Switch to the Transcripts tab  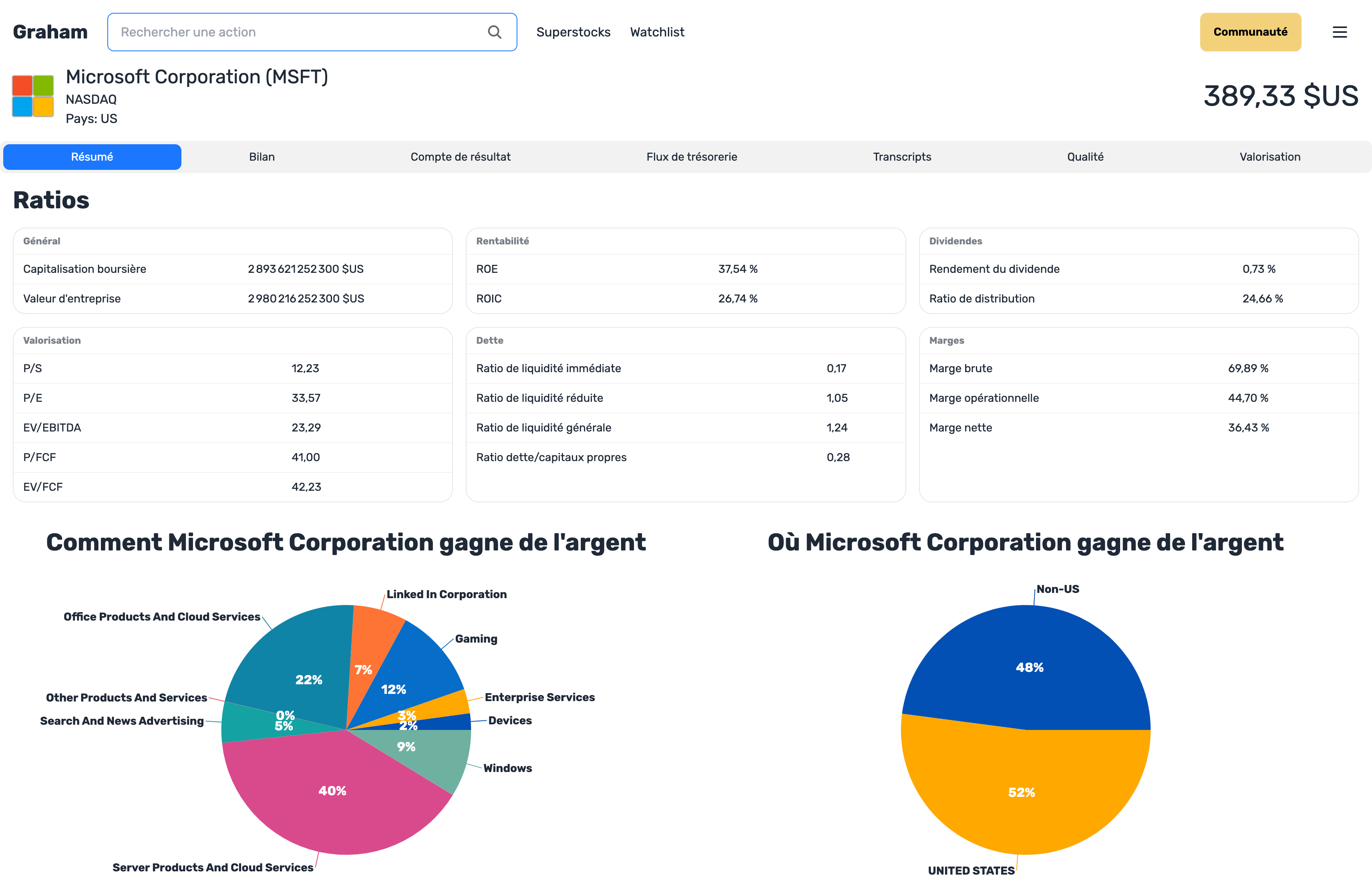click(x=902, y=157)
